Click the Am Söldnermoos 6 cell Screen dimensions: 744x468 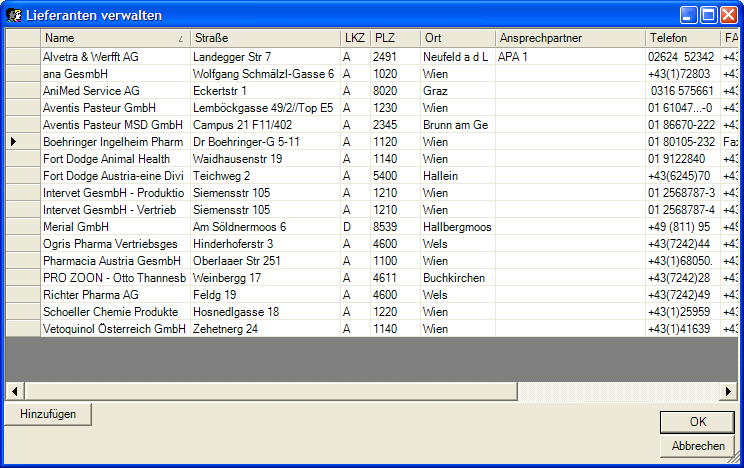(265, 227)
